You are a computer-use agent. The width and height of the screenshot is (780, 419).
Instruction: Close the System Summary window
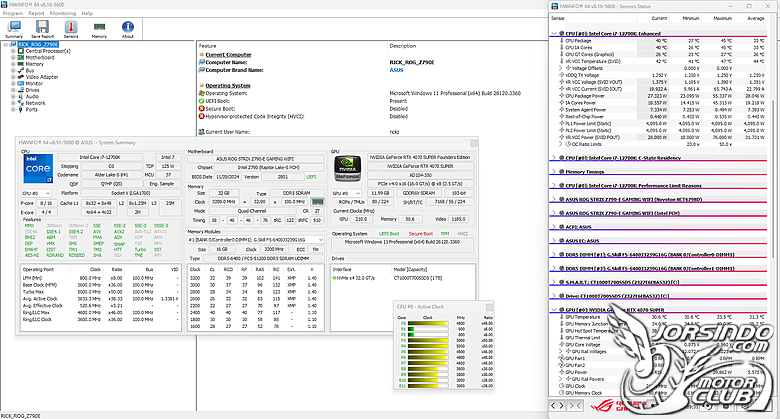tap(474, 143)
